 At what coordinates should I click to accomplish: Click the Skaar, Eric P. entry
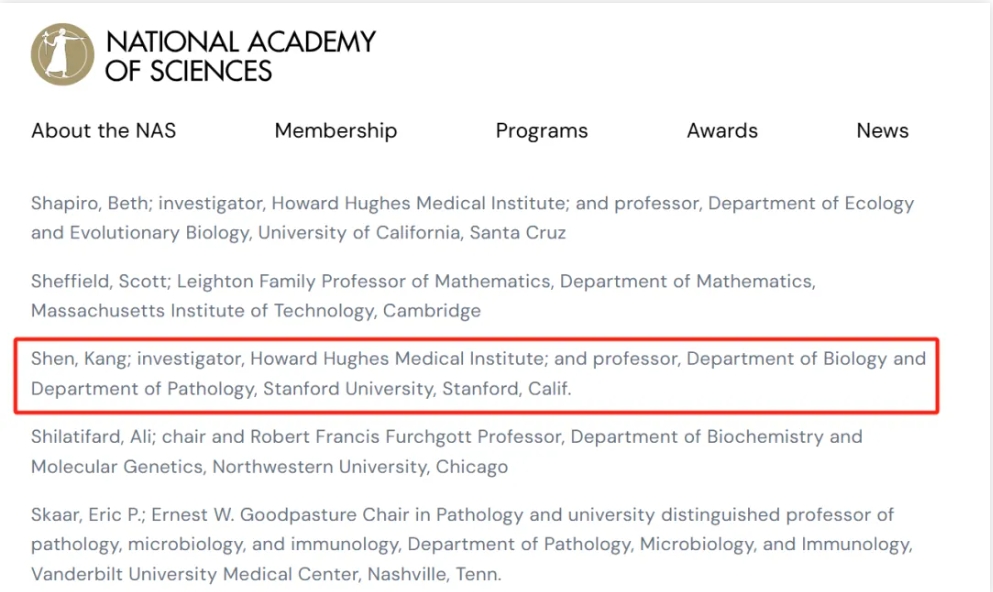[472, 545]
